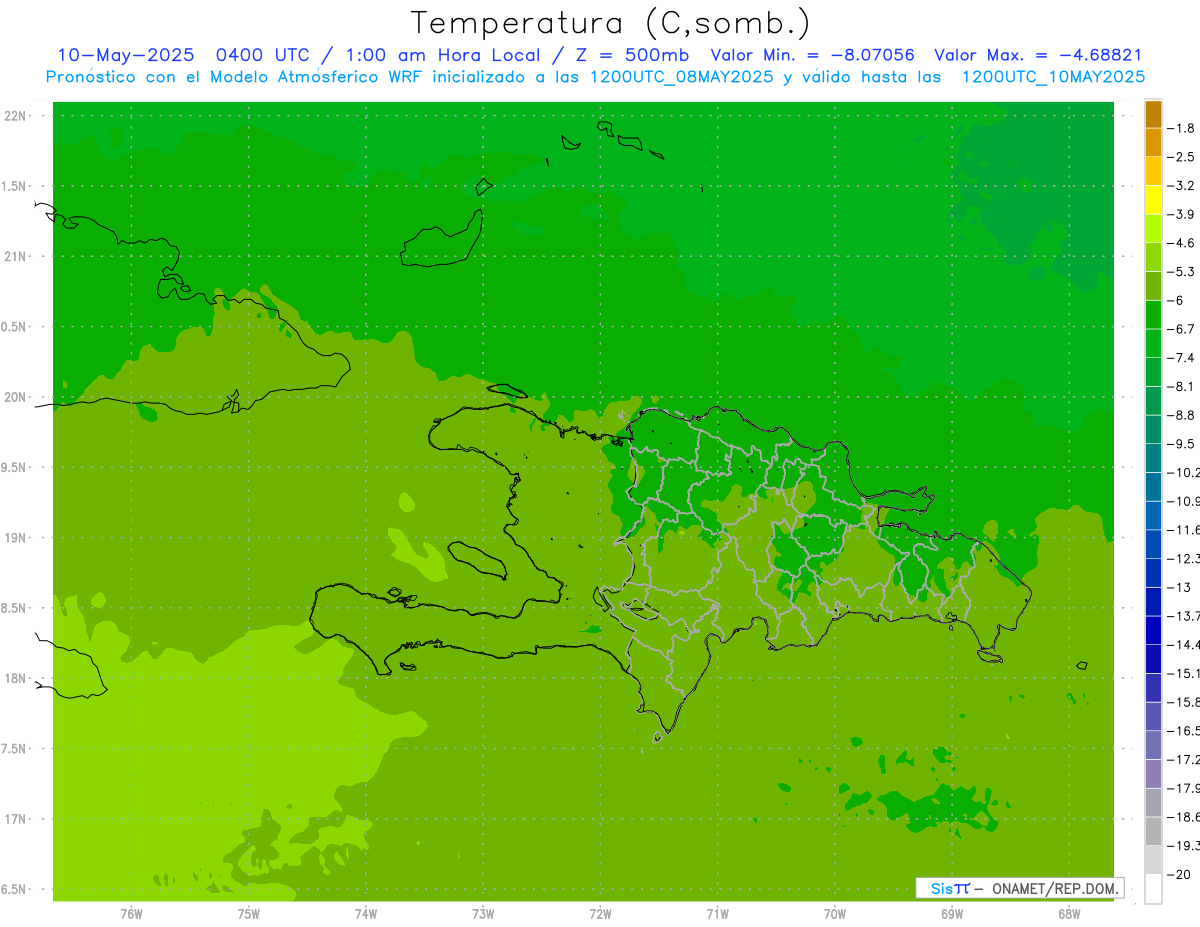Click the '18N' latitude label

point(16,679)
